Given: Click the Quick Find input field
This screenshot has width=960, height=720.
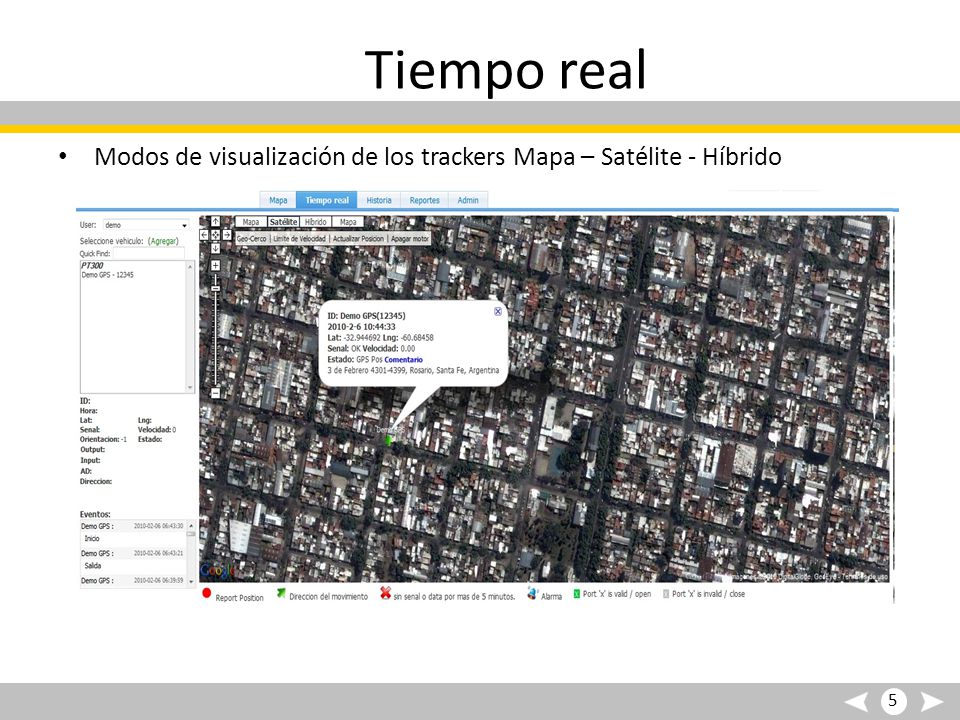Looking at the screenshot, I should [148, 253].
